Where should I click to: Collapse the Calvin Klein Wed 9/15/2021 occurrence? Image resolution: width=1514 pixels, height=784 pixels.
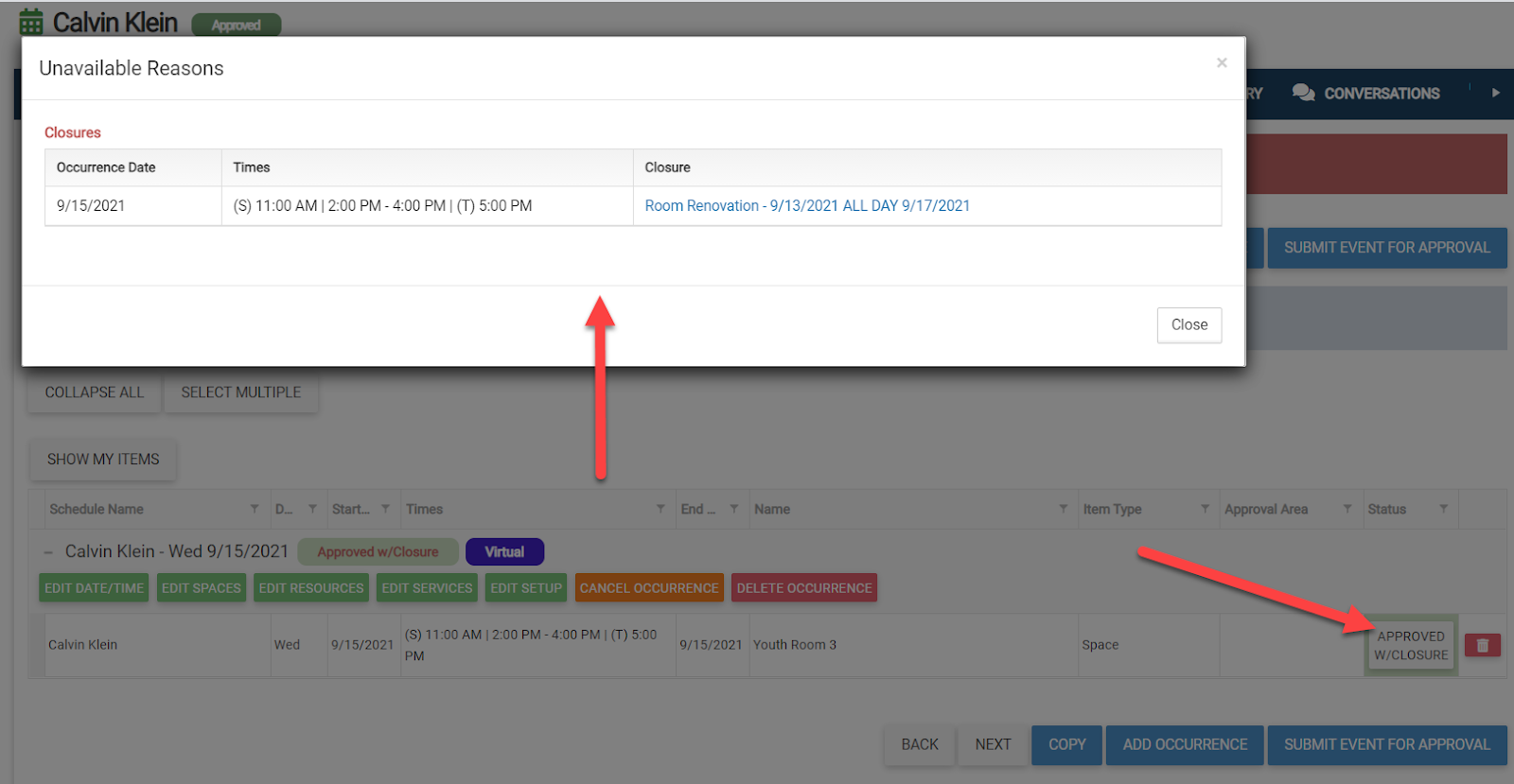click(48, 552)
